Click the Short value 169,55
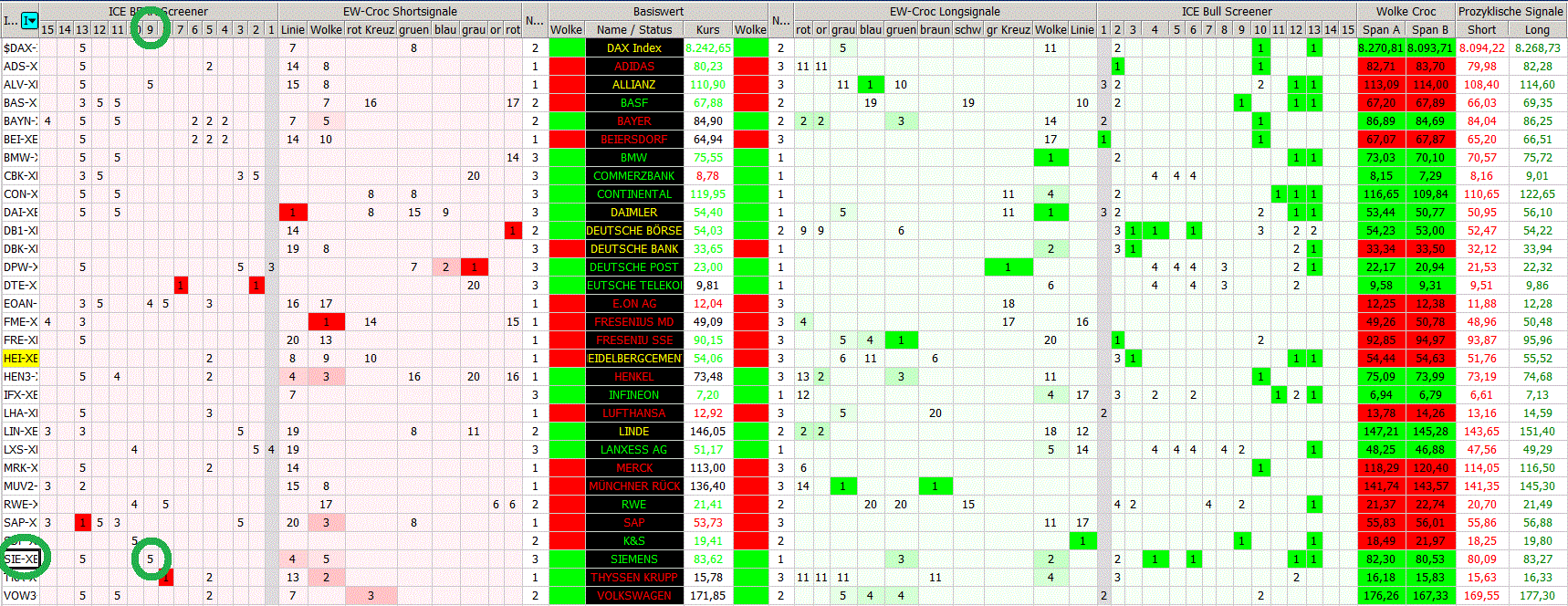Viewport: 1568px width, 606px height. pos(1482,595)
